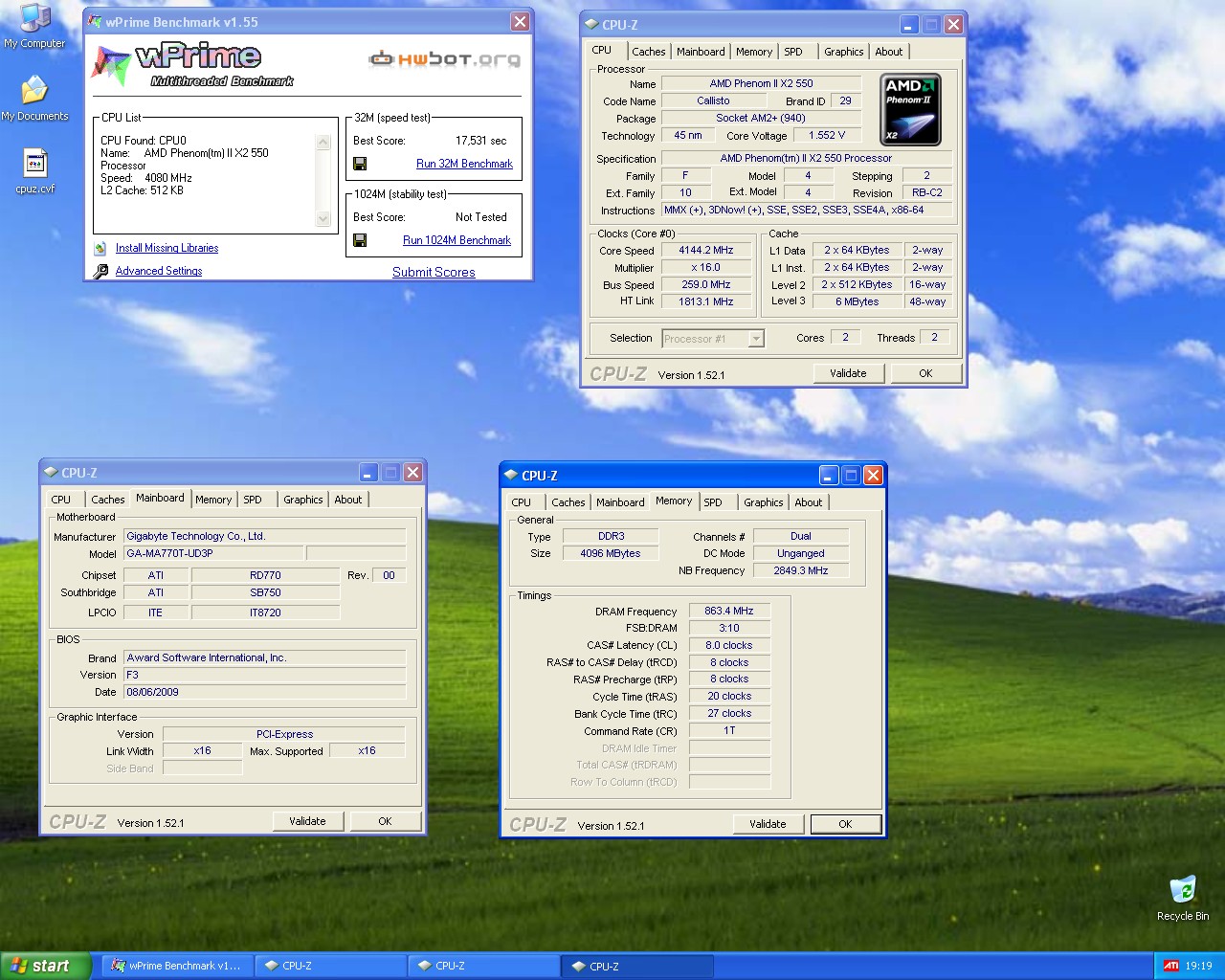
Task: Open Graphics tab in Mainboard CPU-Z window
Action: click(303, 500)
